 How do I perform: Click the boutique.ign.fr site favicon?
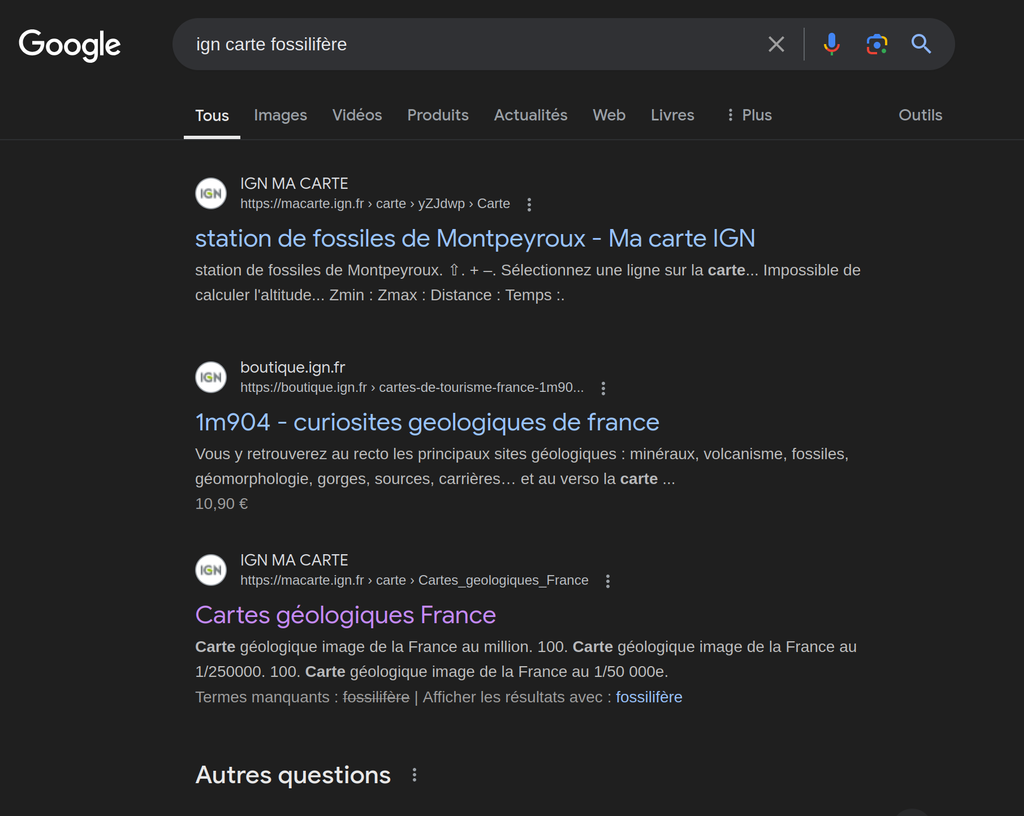(x=211, y=377)
